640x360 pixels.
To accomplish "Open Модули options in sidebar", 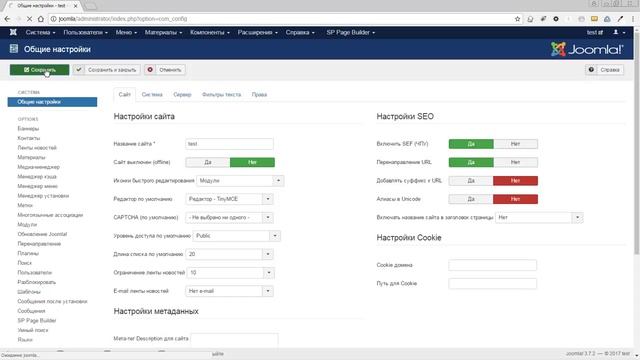I will [27, 224].
